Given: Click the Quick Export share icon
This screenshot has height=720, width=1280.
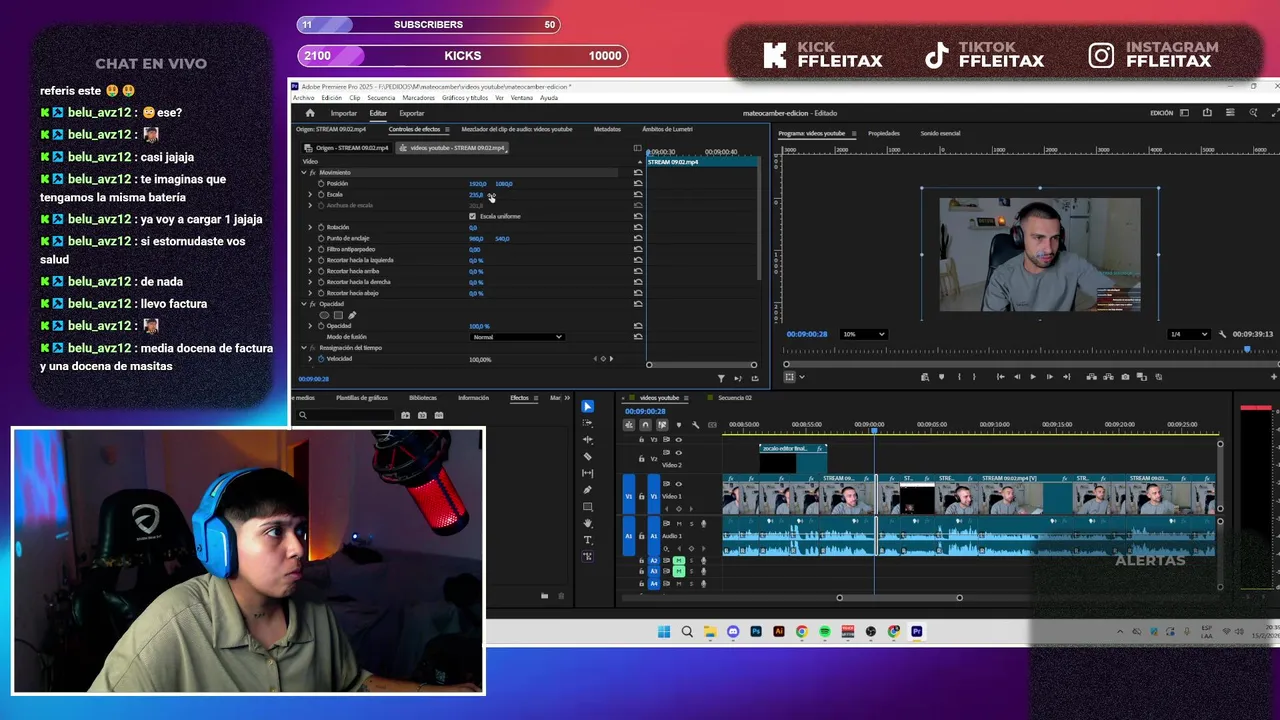Looking at the screenshot, I should pos(1207,113).
